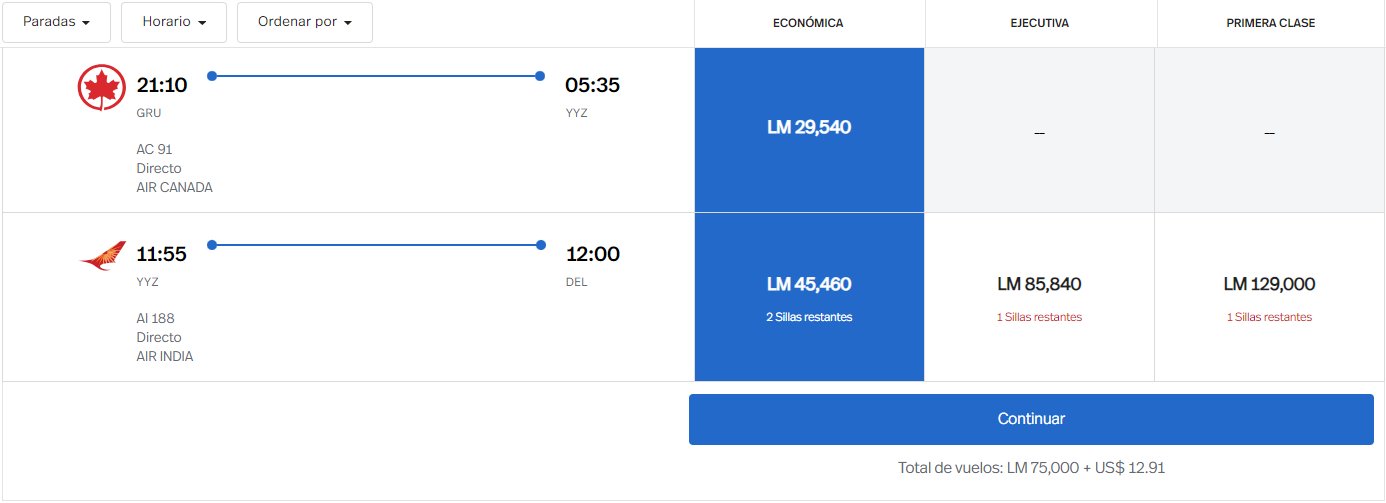The height and width of the screenshot is (503, 1386).
Task: Click unavailable Ejecutiva cell for AC 91
Action: point(1040,130)
